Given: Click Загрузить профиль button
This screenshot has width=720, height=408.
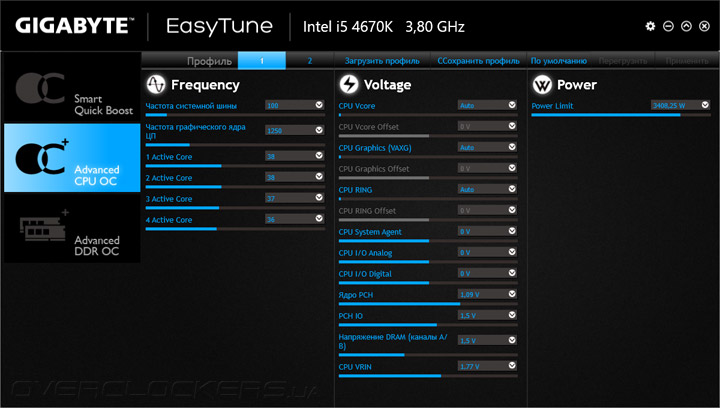Looking at the screenshot, I should pyautogui.click(x=382, y=61).
